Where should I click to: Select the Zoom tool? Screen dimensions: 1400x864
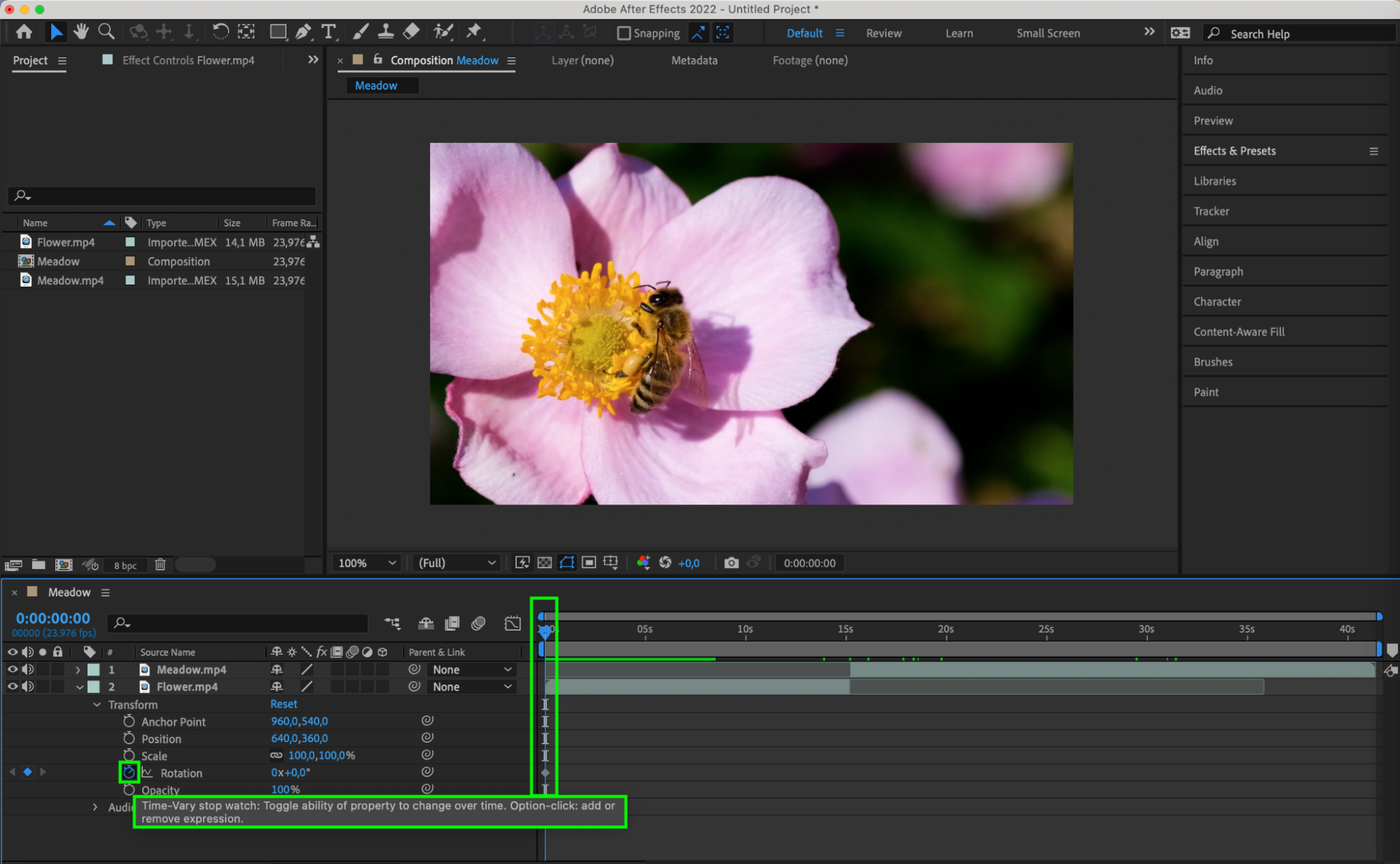(x=106, y=32)
